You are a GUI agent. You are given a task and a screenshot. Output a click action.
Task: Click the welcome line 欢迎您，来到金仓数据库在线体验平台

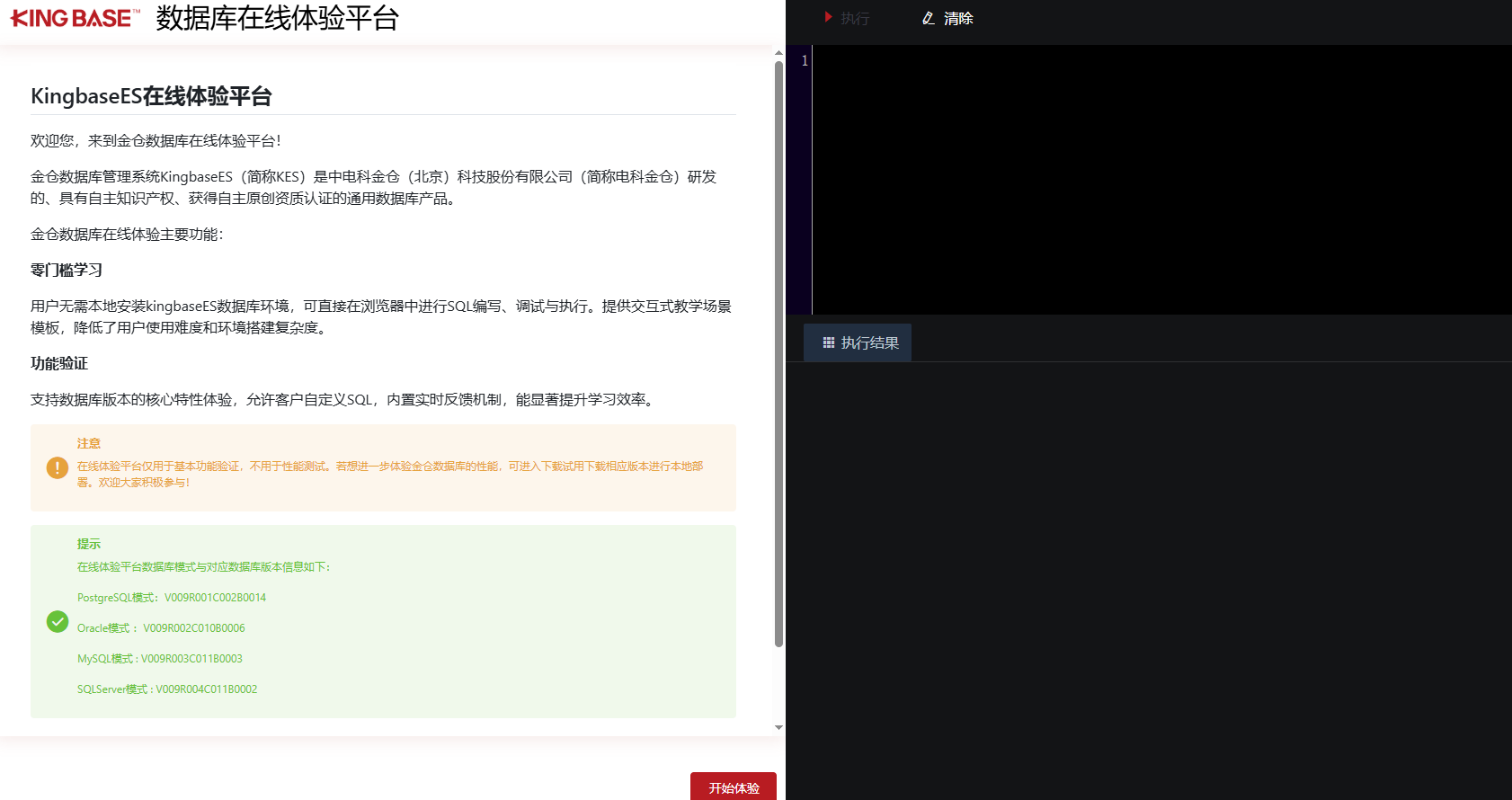tap(156, 140)
